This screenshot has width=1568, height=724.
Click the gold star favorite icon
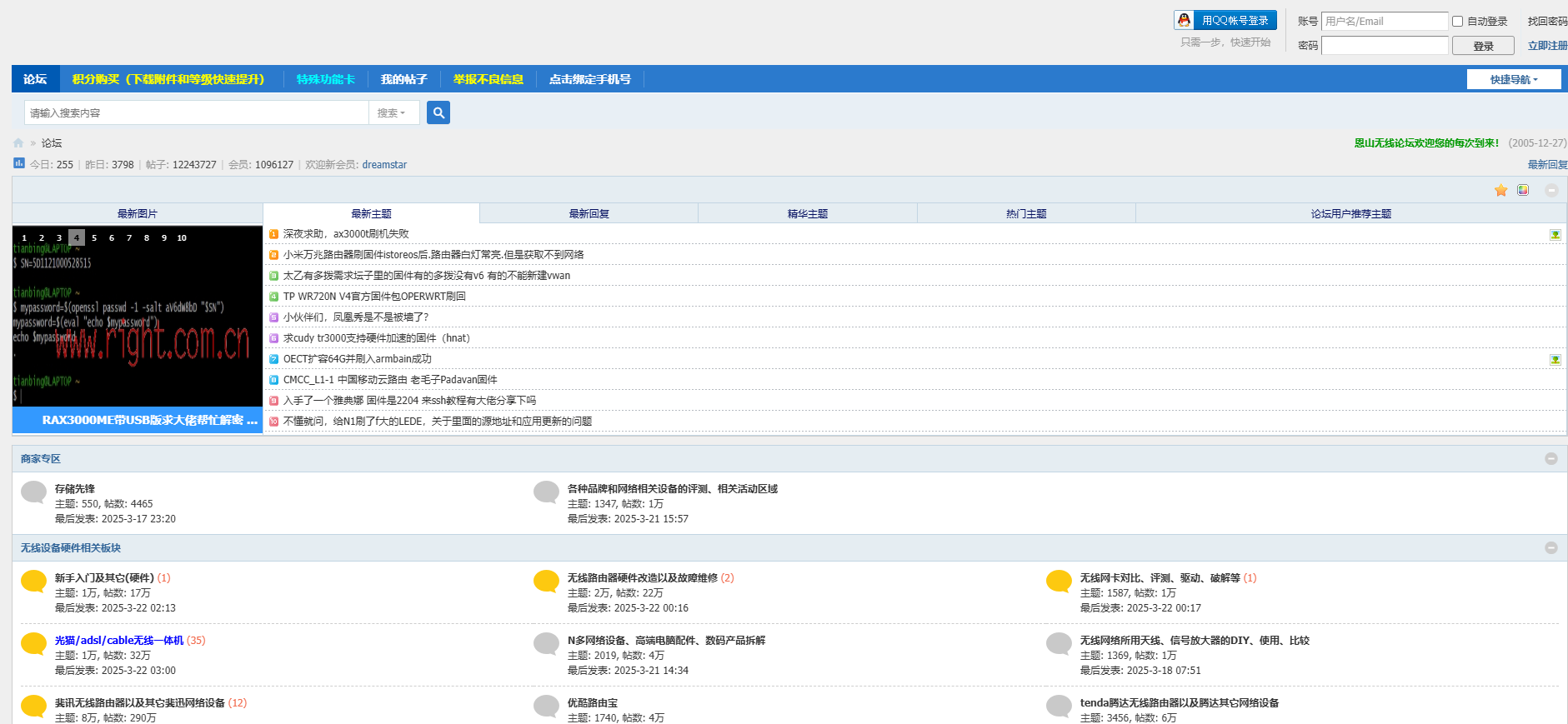pyautogui.click(x=1500, y=191)
